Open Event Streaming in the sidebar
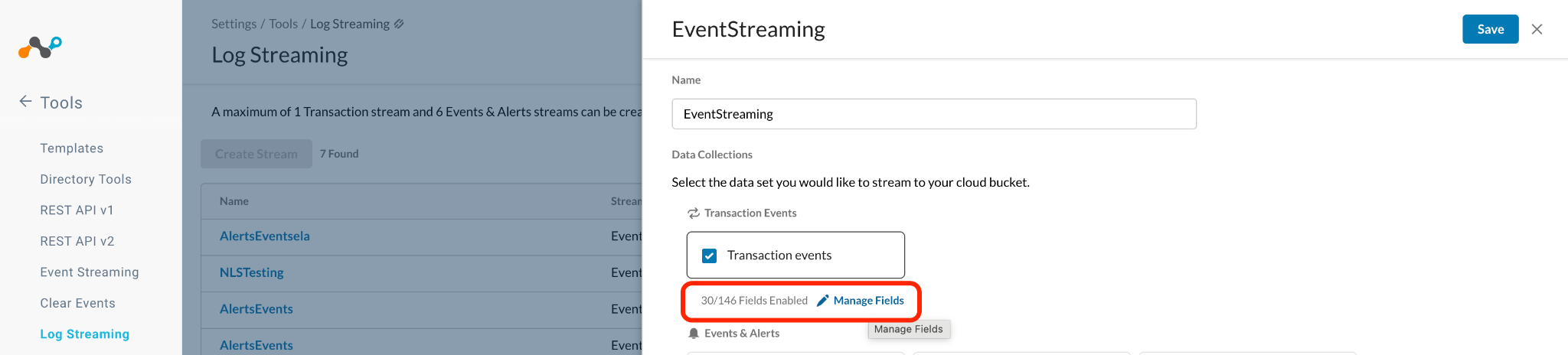This screenshot has width=1568, height=355. pyautogui.click(x=90, y=272)
